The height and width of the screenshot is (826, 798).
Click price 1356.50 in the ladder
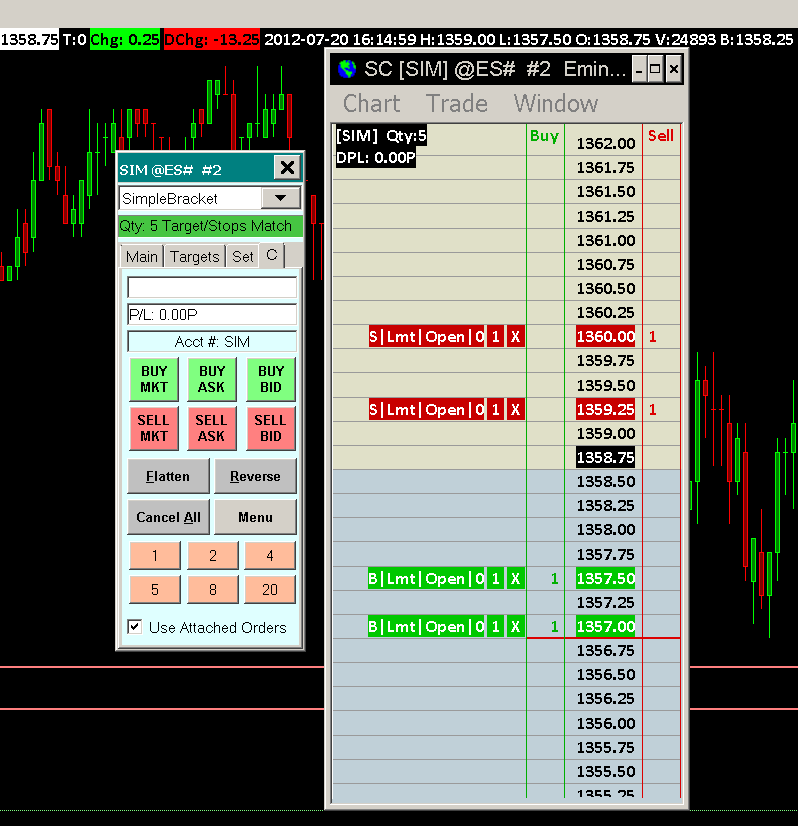(605, 675)
